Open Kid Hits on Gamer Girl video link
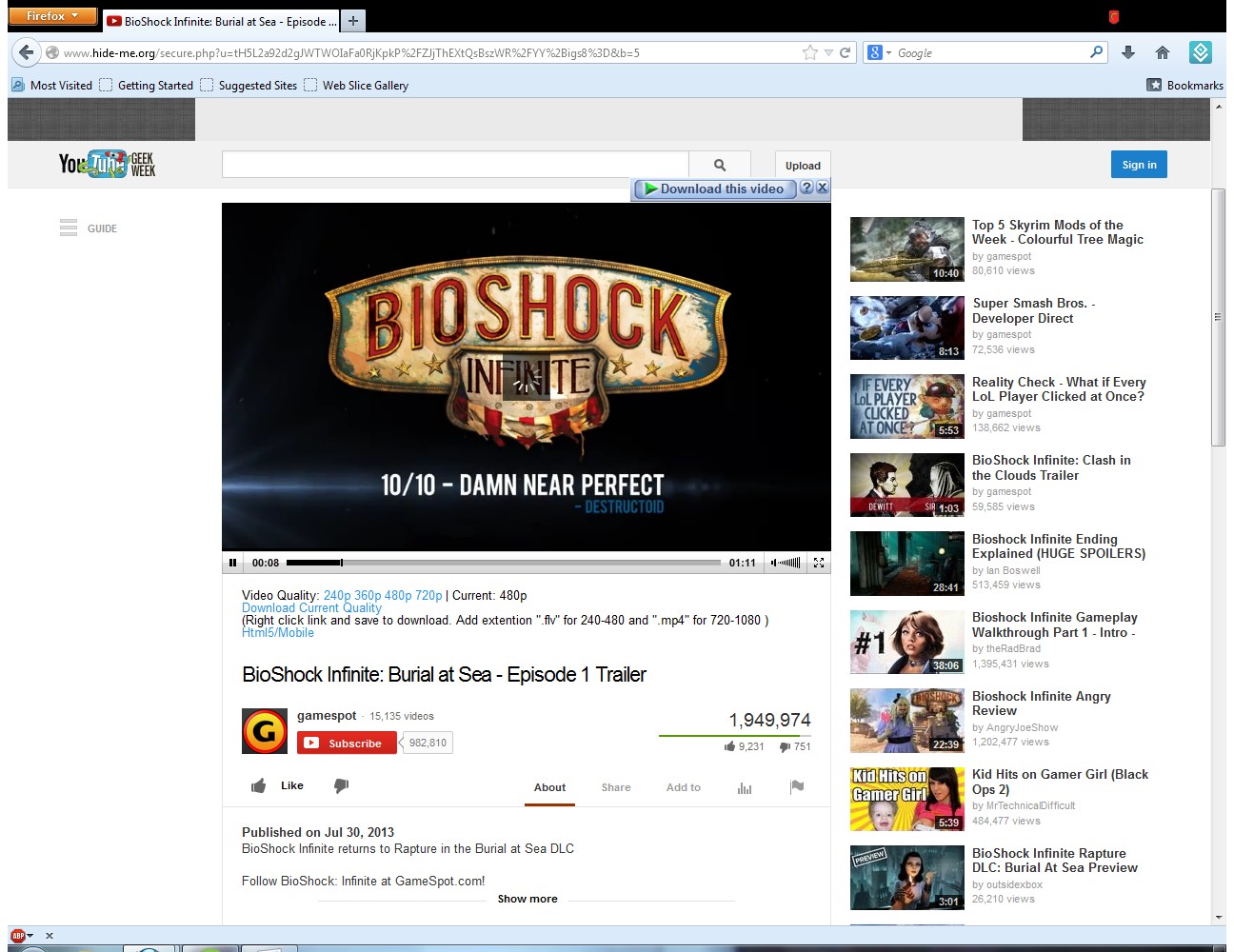The width and height of the screenshot is (1234, 952). pos(1060,782)
